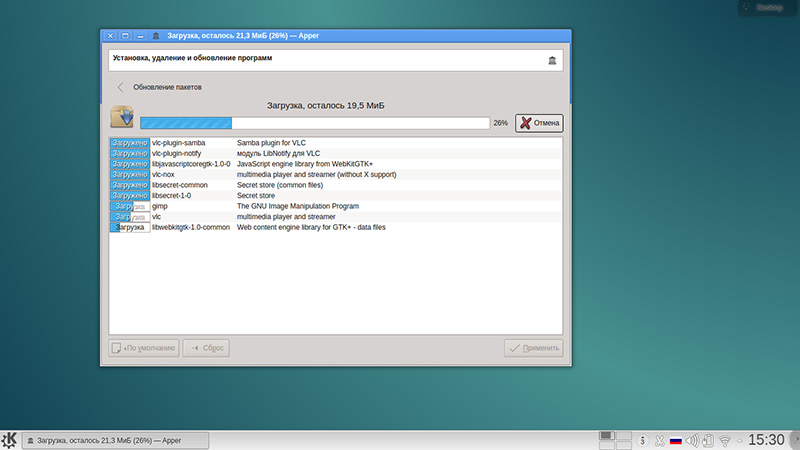Viewport: 800px width, 450px height.
Task: Select the libsecret-common package row
Action: pyautogui.click(x=335, y=185)
